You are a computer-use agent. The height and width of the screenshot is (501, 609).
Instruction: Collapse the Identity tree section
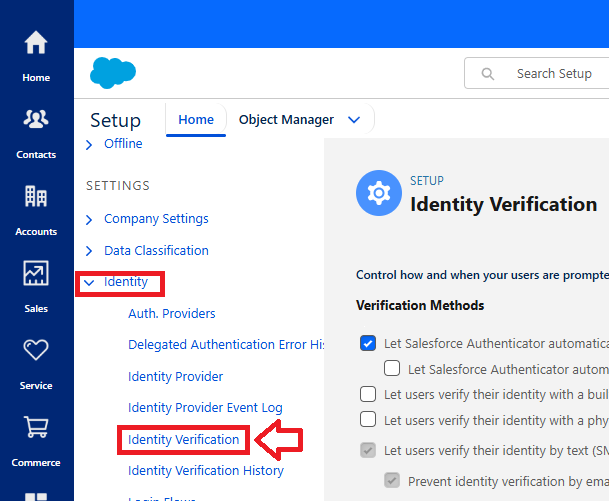89,283
